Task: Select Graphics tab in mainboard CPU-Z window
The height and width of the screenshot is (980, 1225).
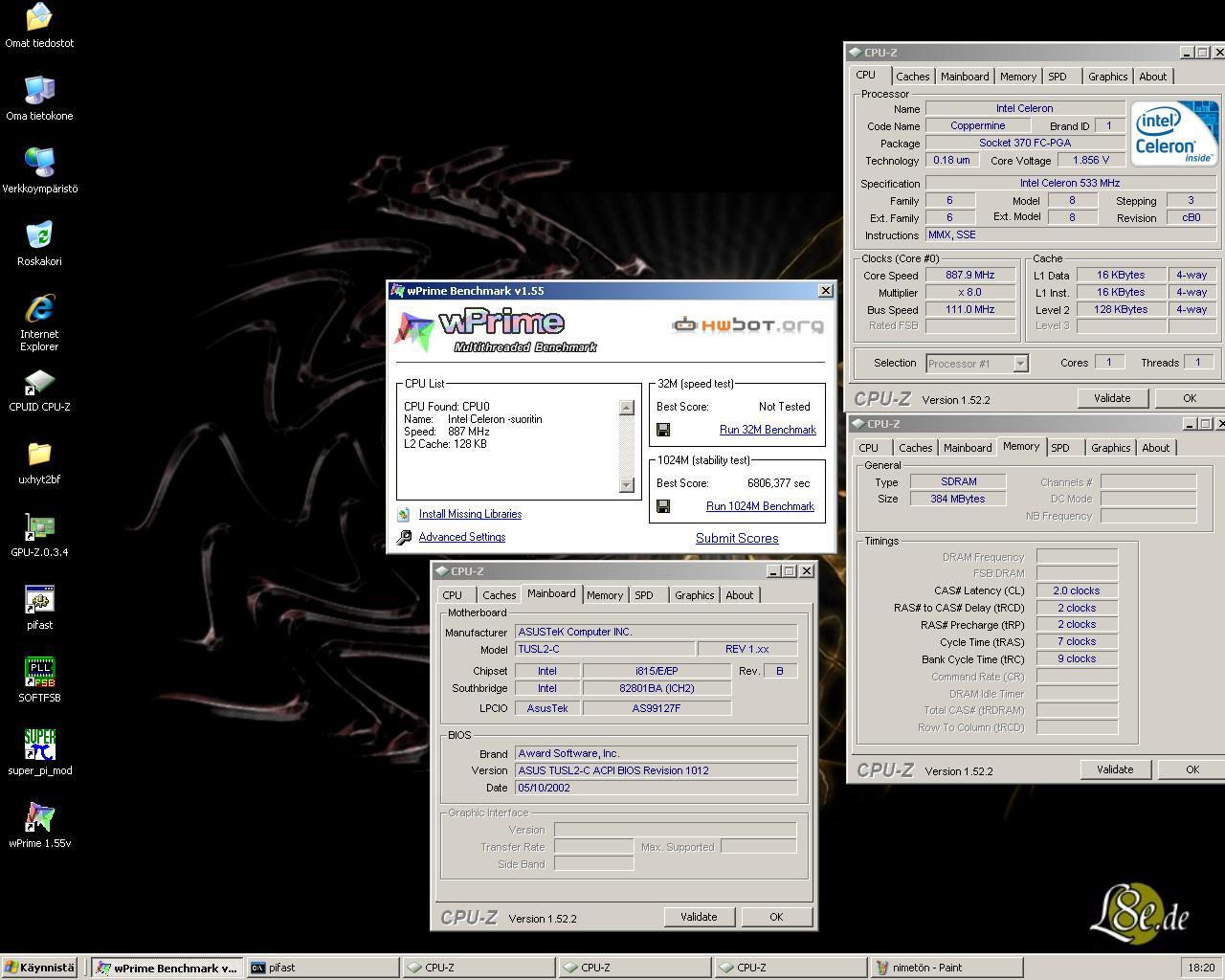Action: coord(694,595)
